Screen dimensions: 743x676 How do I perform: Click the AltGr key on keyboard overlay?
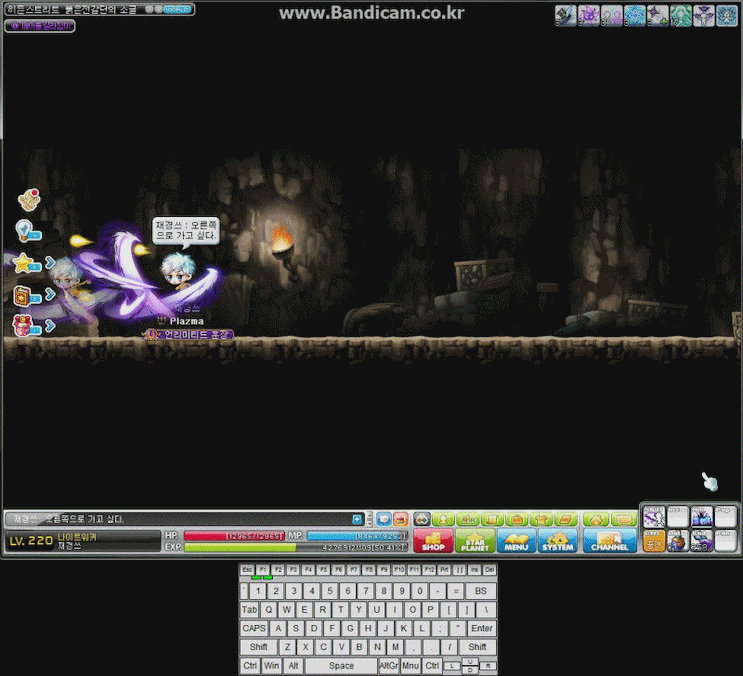(x=389, y=666)
